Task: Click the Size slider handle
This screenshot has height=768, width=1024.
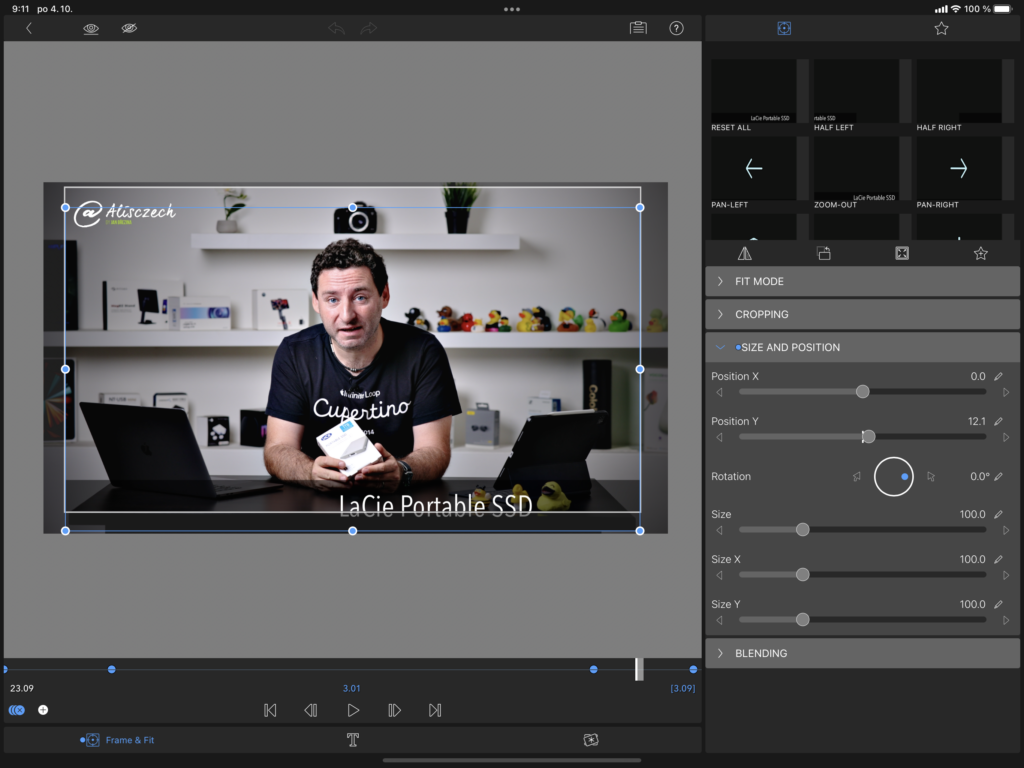Action: point(803,530)
